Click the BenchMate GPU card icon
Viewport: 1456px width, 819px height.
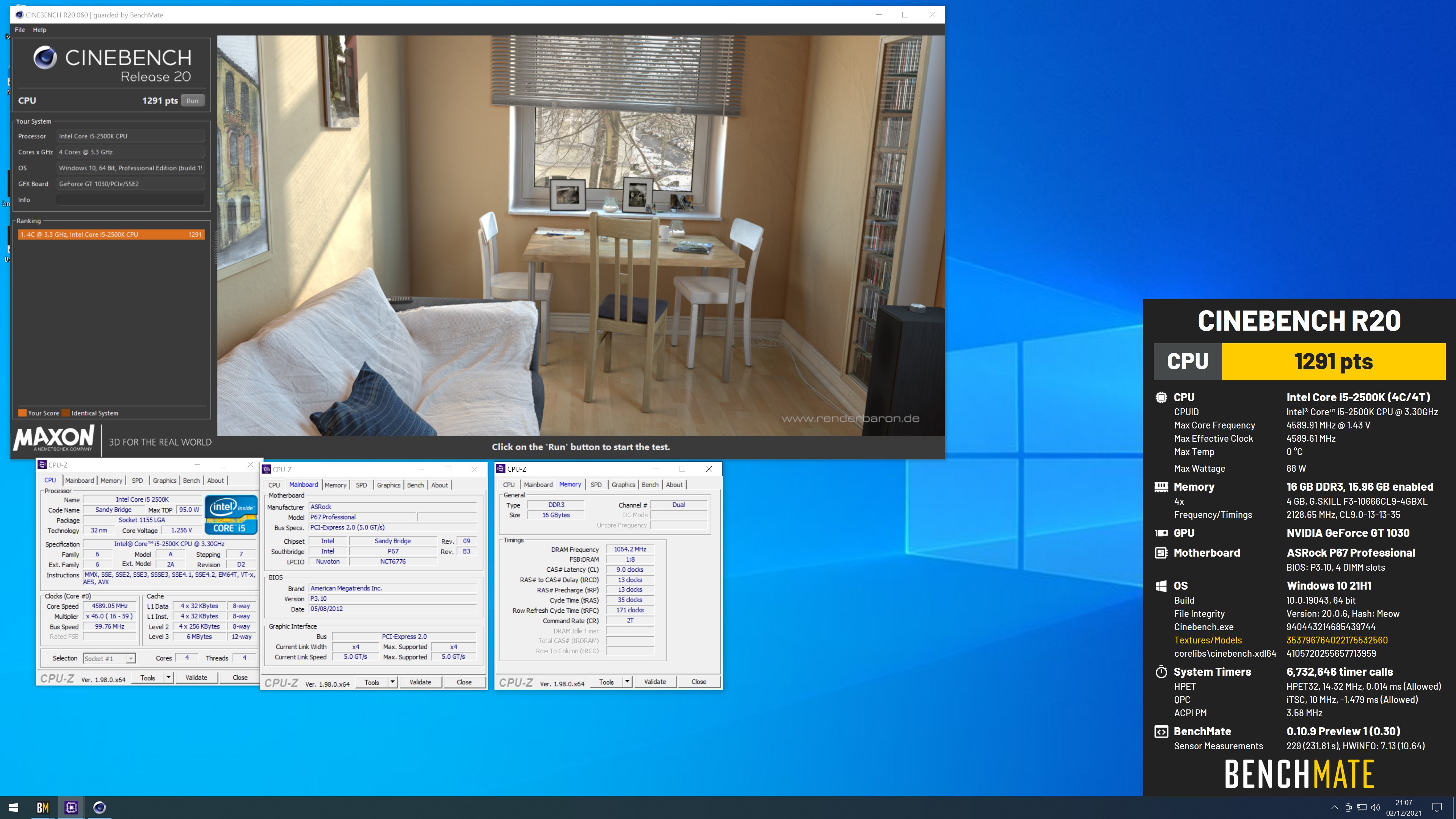click(x=1161, y=533)
